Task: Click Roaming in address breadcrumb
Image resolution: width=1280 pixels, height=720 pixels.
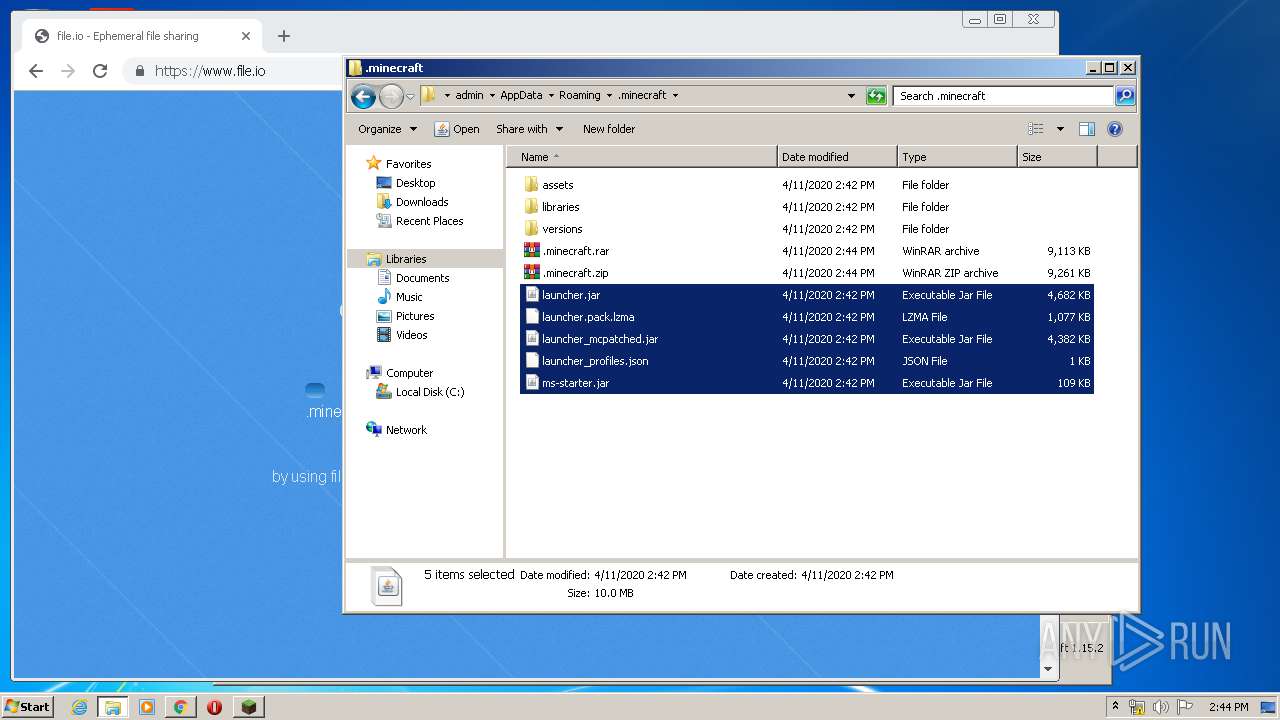Action: [580, 96]
